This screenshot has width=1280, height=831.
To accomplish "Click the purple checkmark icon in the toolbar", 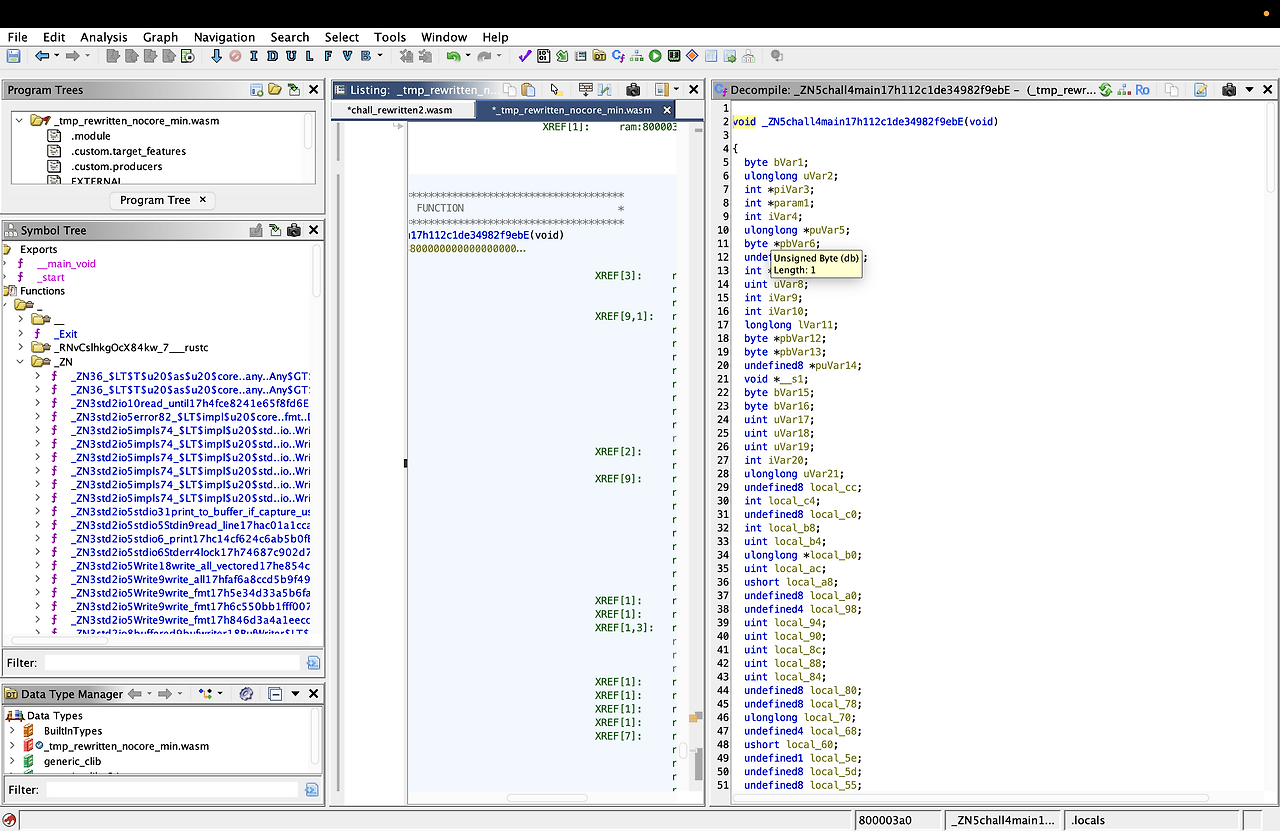I will point(525,56).
